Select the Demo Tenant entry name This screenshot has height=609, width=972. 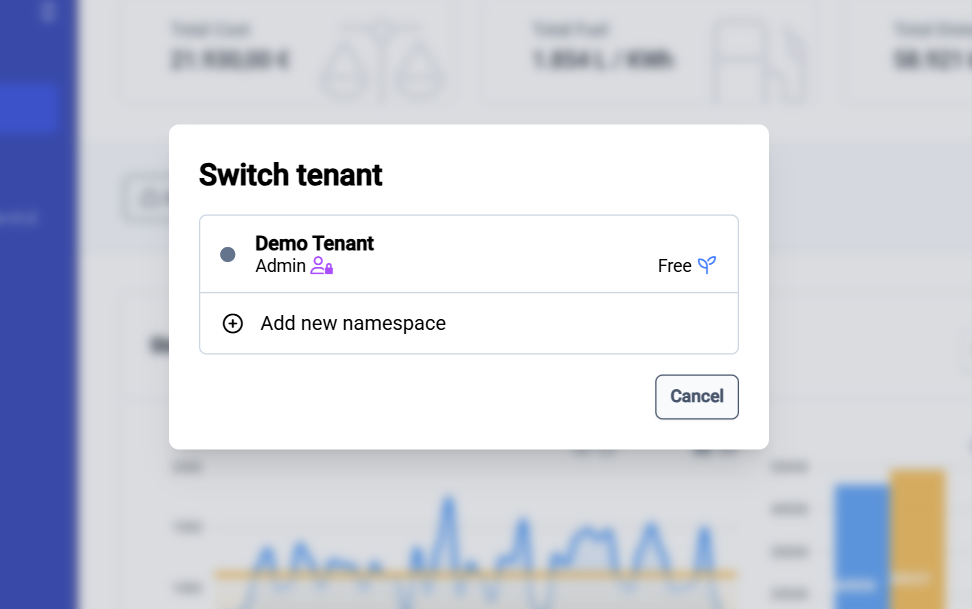coord(314,243)
